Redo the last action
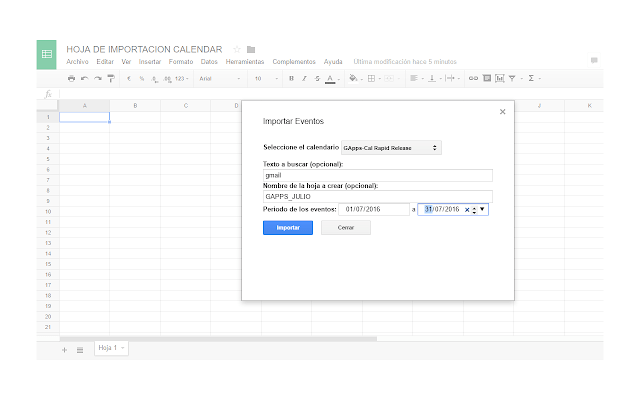Screen dimensions: 640x400 (x=98, y=78)
